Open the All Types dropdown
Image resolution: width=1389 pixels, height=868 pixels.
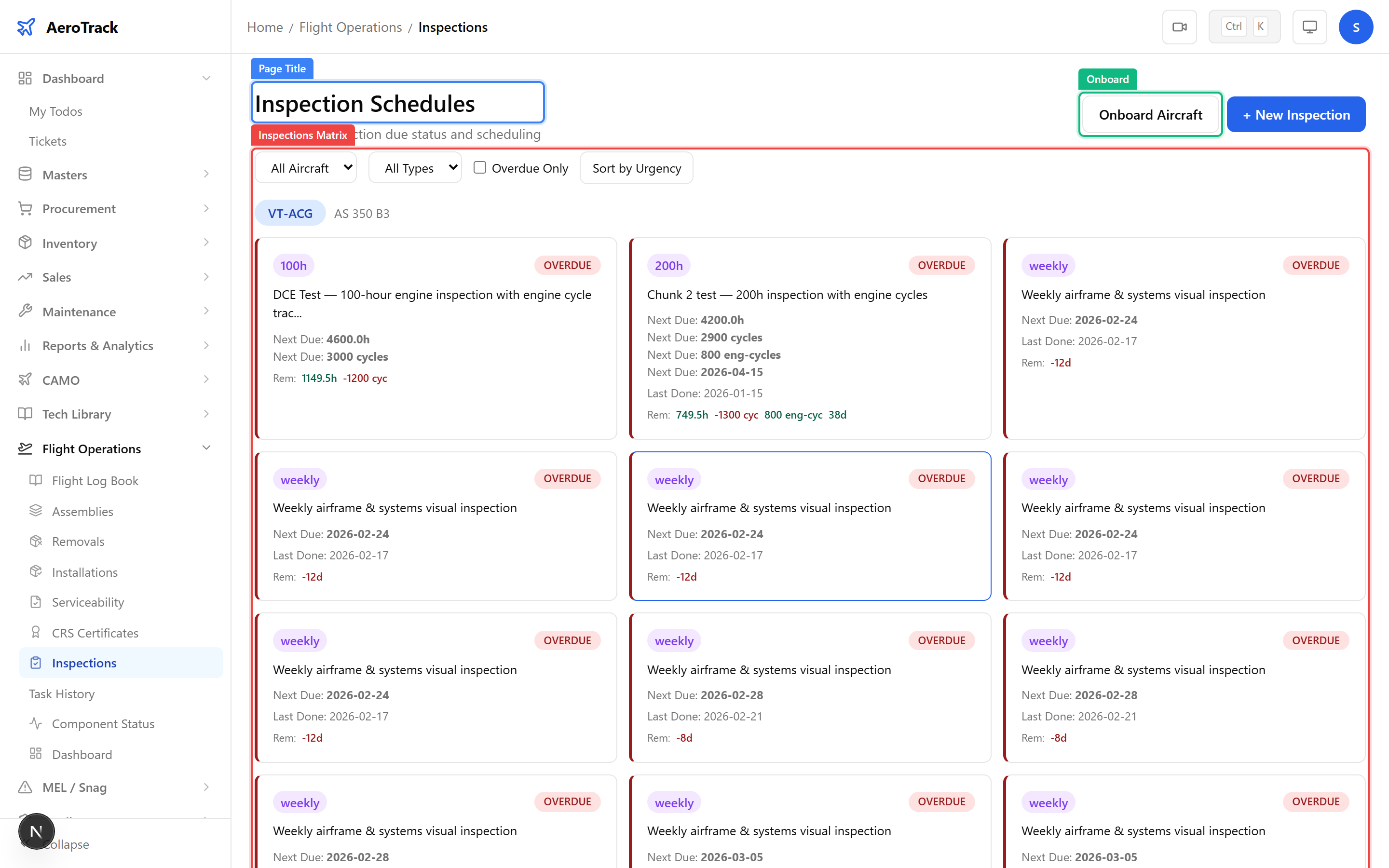click(x=414, y=167)
